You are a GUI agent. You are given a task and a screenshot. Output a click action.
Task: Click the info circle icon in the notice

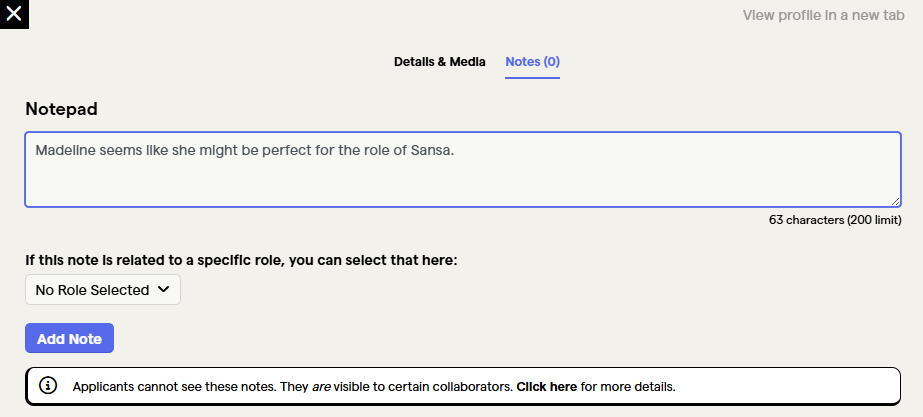tap(48, 386)
